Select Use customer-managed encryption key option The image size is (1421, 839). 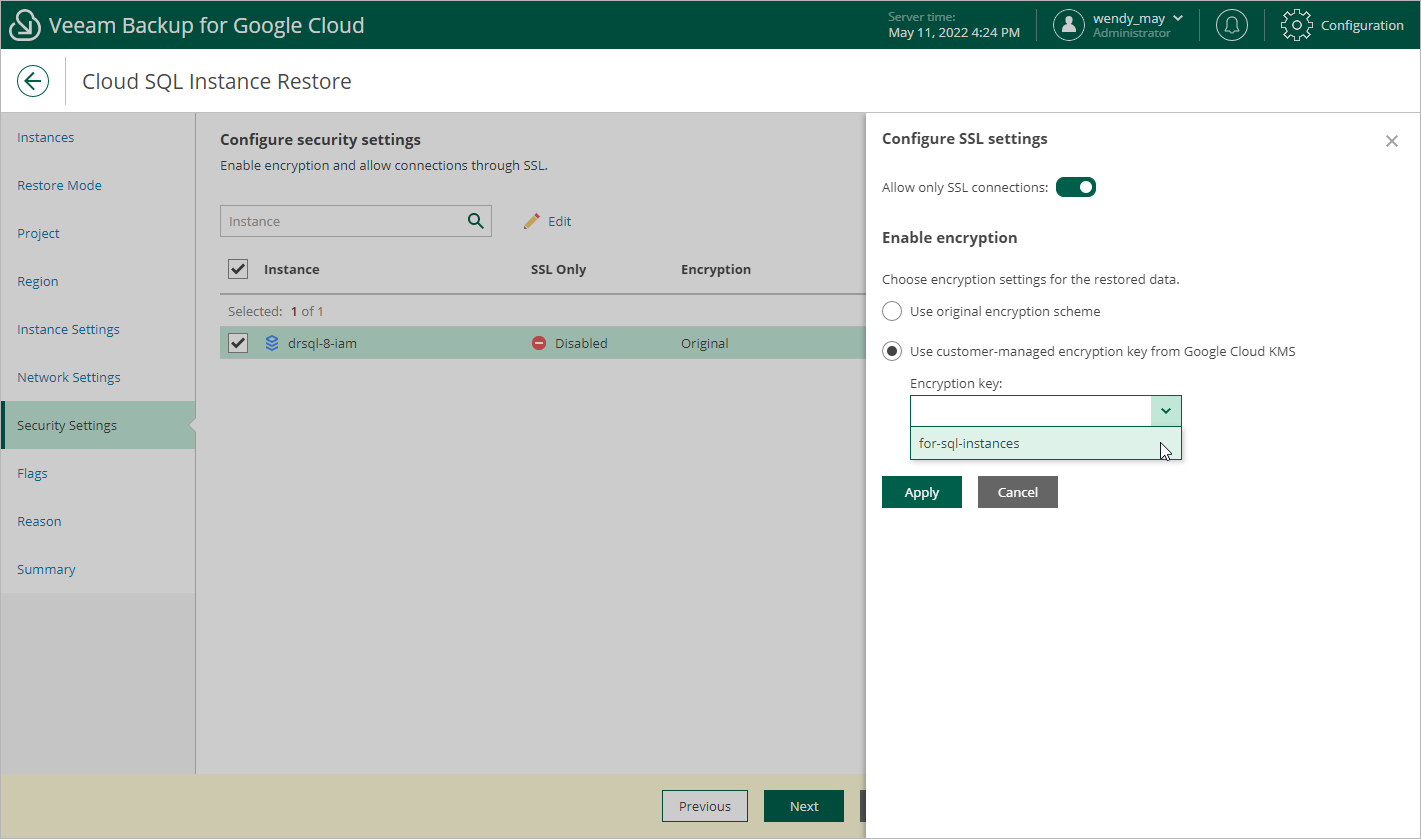pyautogui.click(x=892, y=351)
